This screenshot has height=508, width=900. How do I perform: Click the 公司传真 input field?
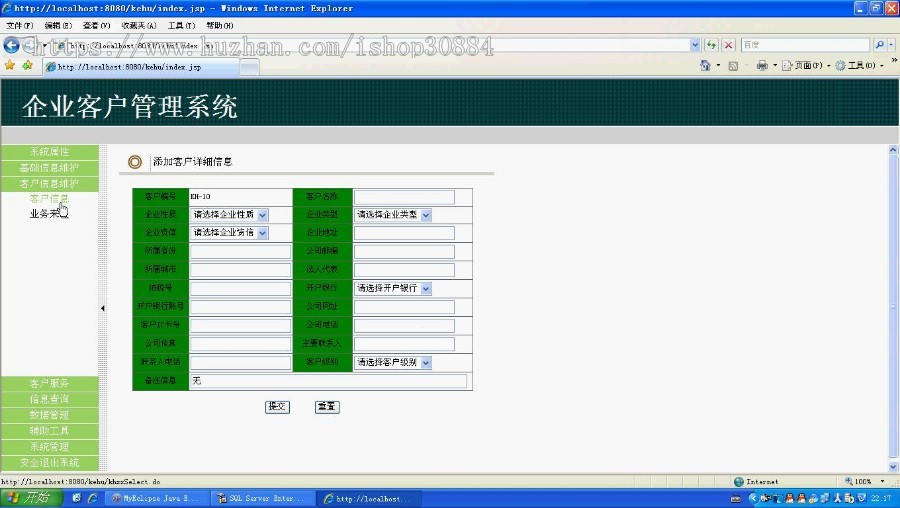click(240, 344)
